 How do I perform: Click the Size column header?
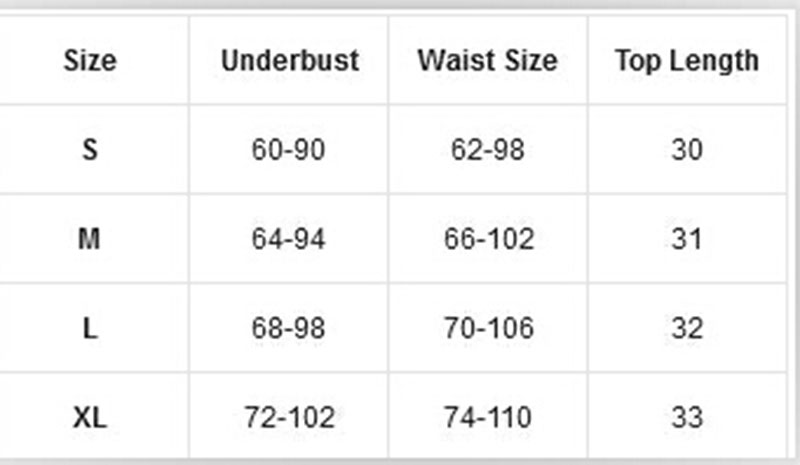(x=90, y=61)
